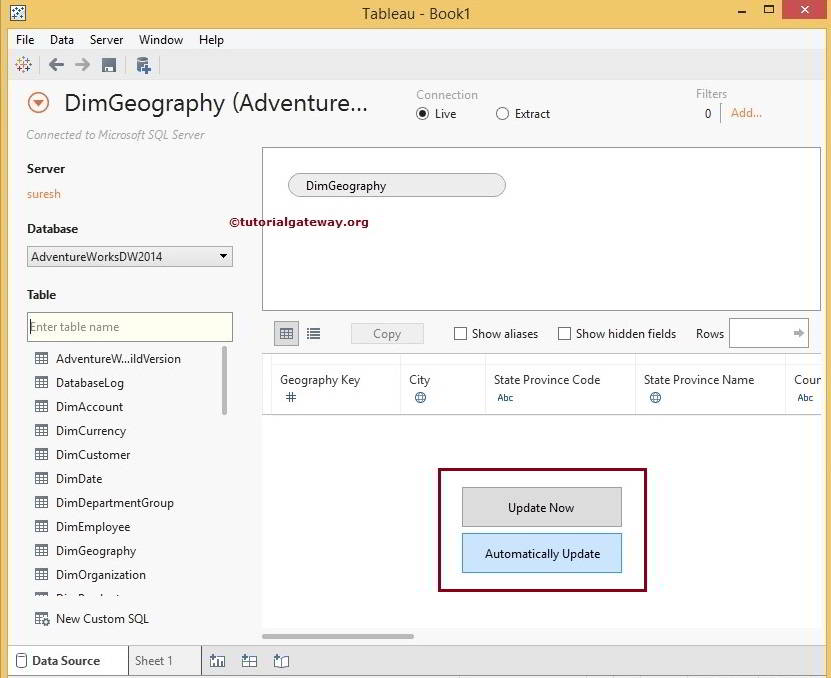
Task: Switch to the Sheet 1 tab
Action: pyautogui.click(x=154, y=661)
